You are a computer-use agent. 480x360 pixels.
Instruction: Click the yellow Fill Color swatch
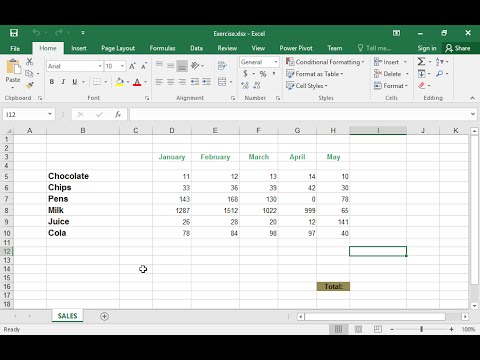[x=120, y=82]
